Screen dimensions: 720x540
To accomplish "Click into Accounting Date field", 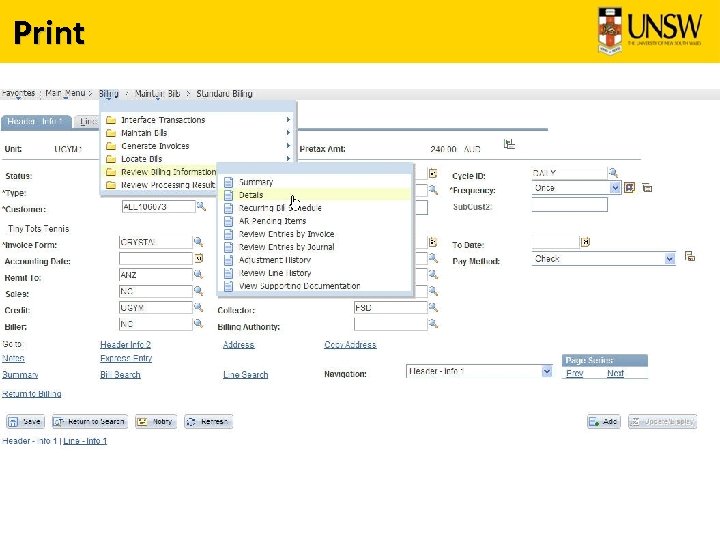I will tap(156, 259).
